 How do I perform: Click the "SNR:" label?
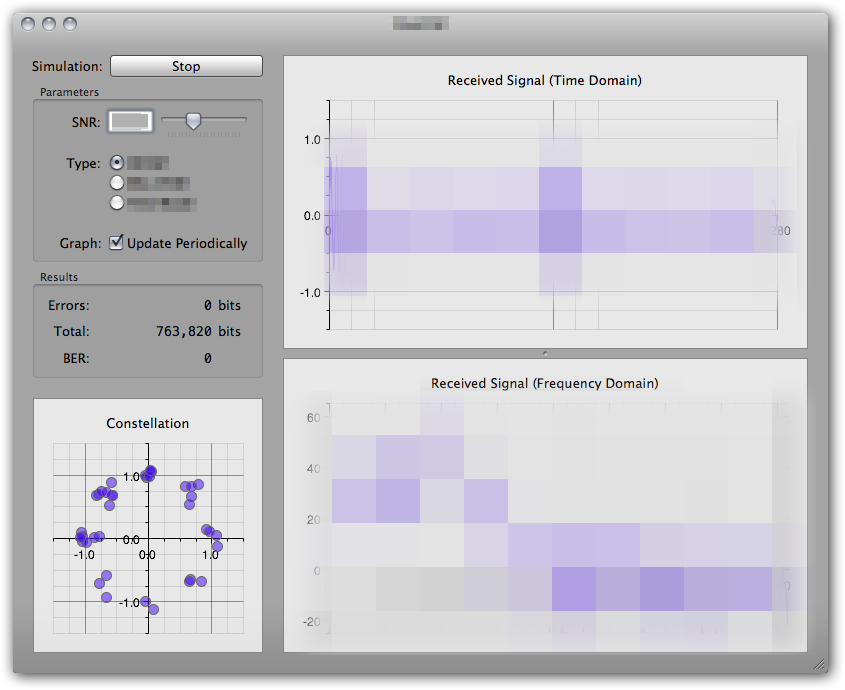[x=86, y=122]
